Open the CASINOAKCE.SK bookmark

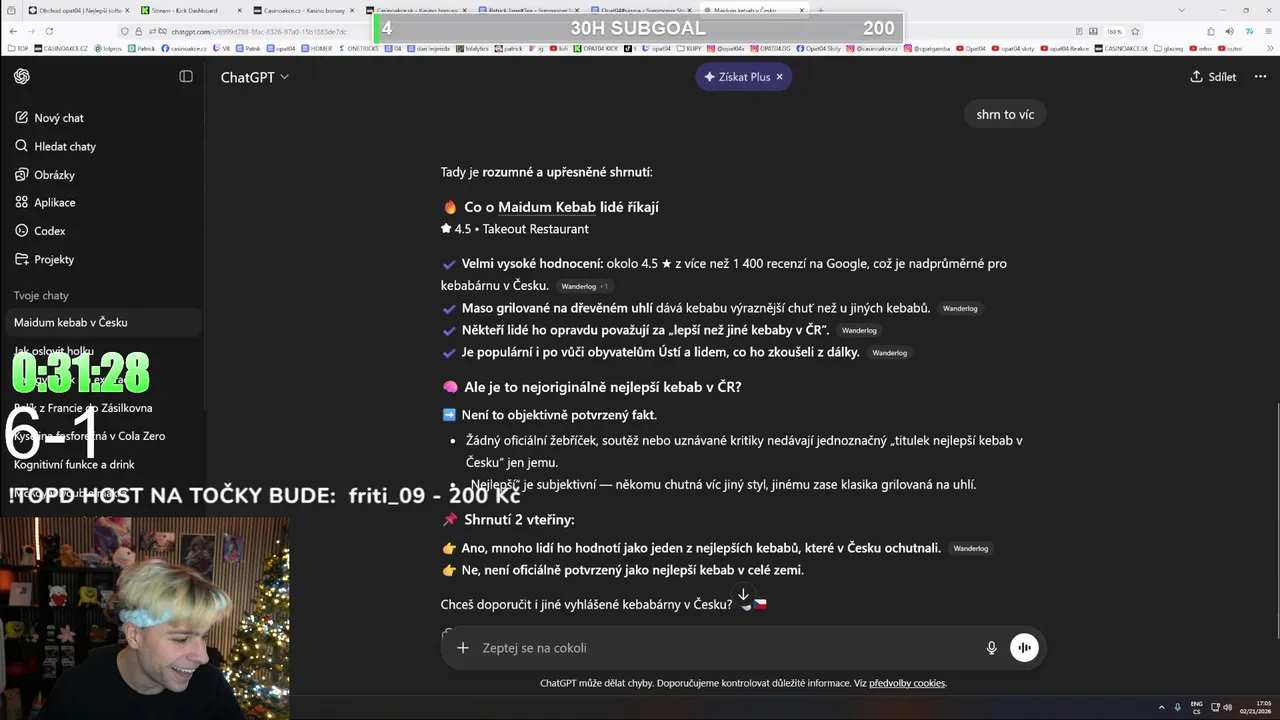(1120, 48)
